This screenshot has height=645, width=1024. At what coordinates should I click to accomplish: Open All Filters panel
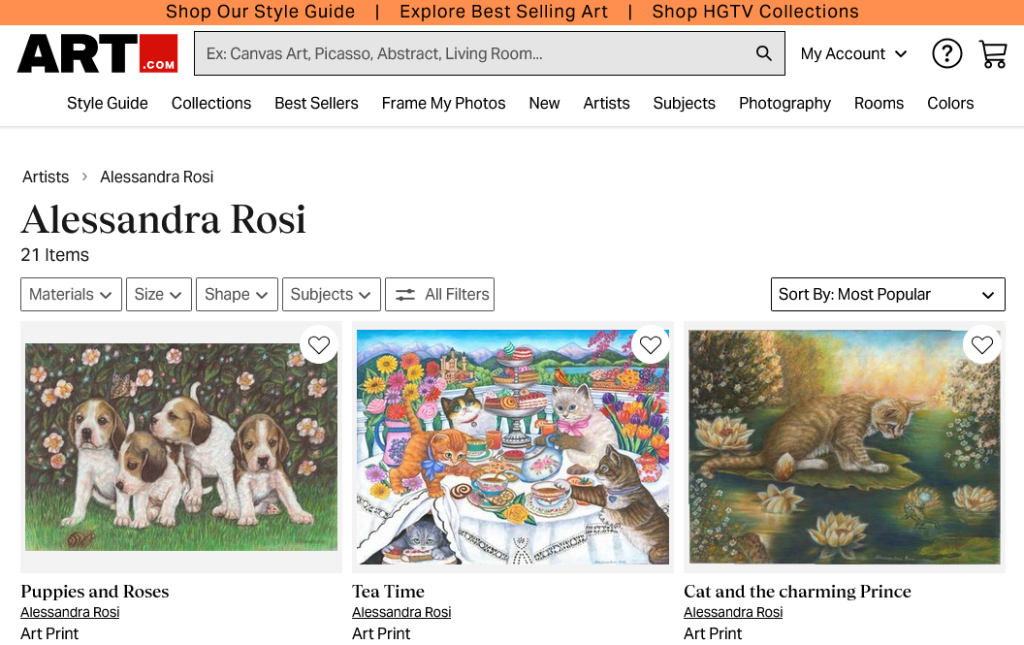click(440, 294)
